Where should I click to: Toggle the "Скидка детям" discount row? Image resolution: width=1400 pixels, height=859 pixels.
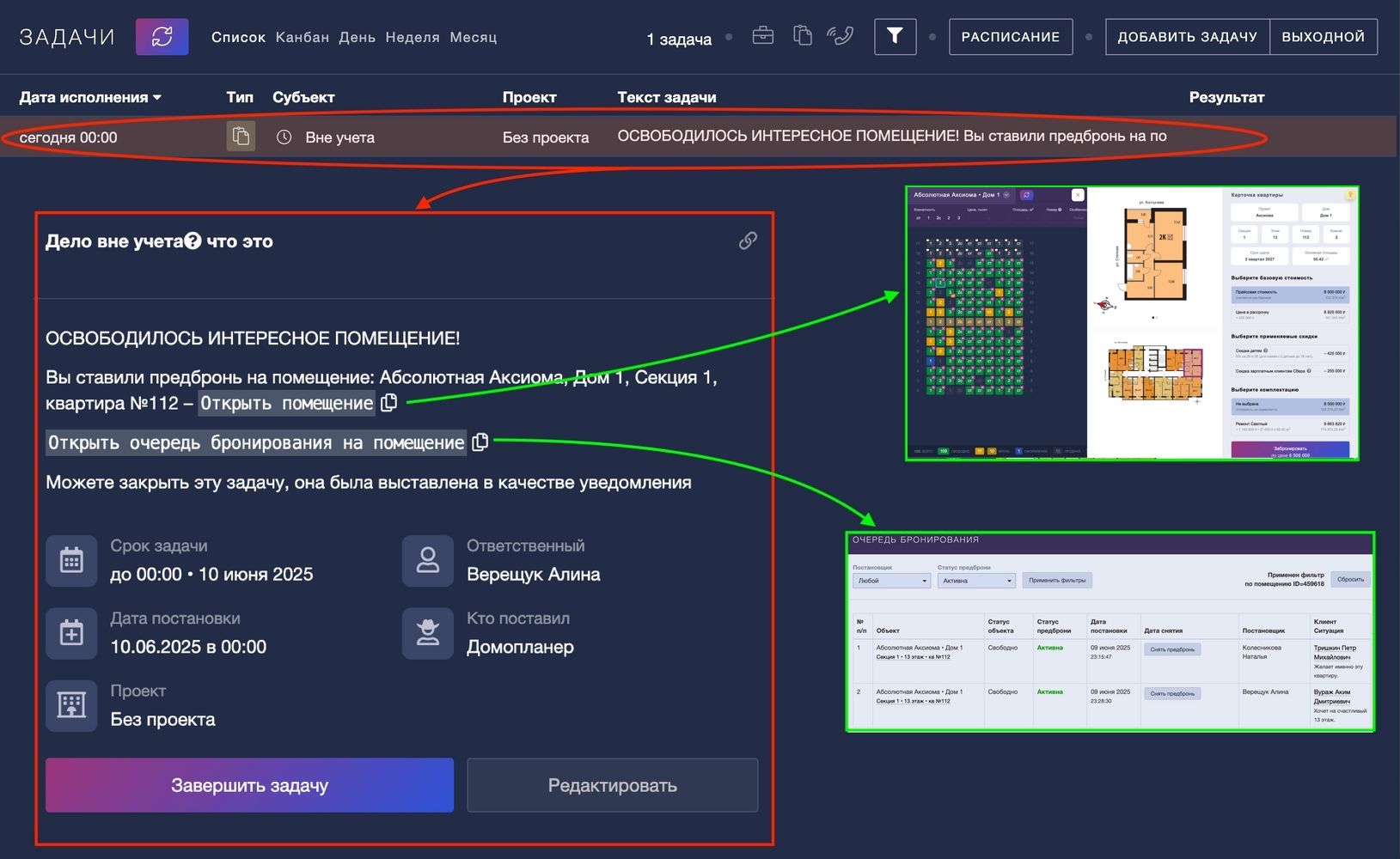pyautogui.click(x=1290, y=353)
